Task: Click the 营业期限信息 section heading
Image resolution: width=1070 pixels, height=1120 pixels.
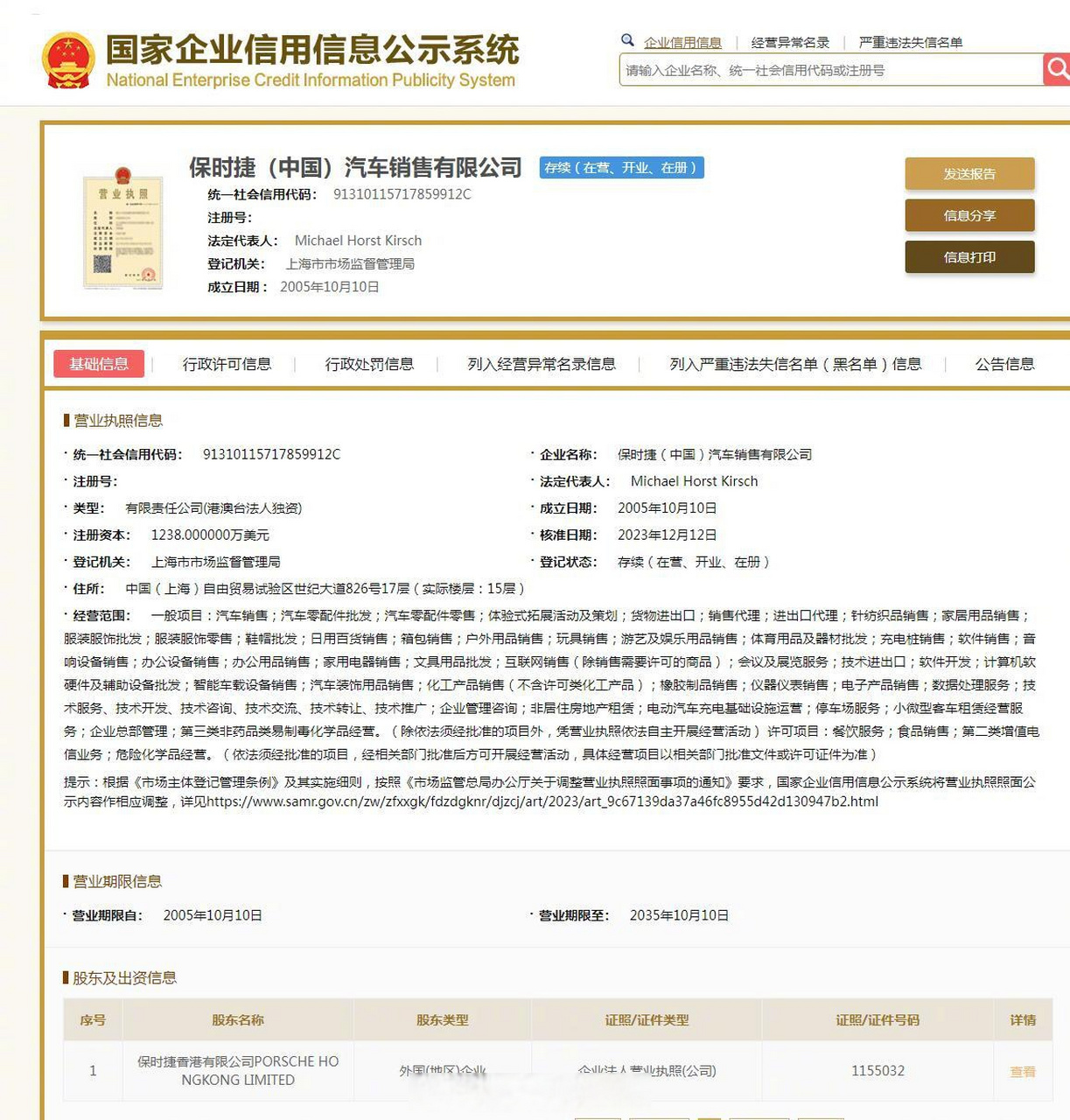Action: click(117, 881)
